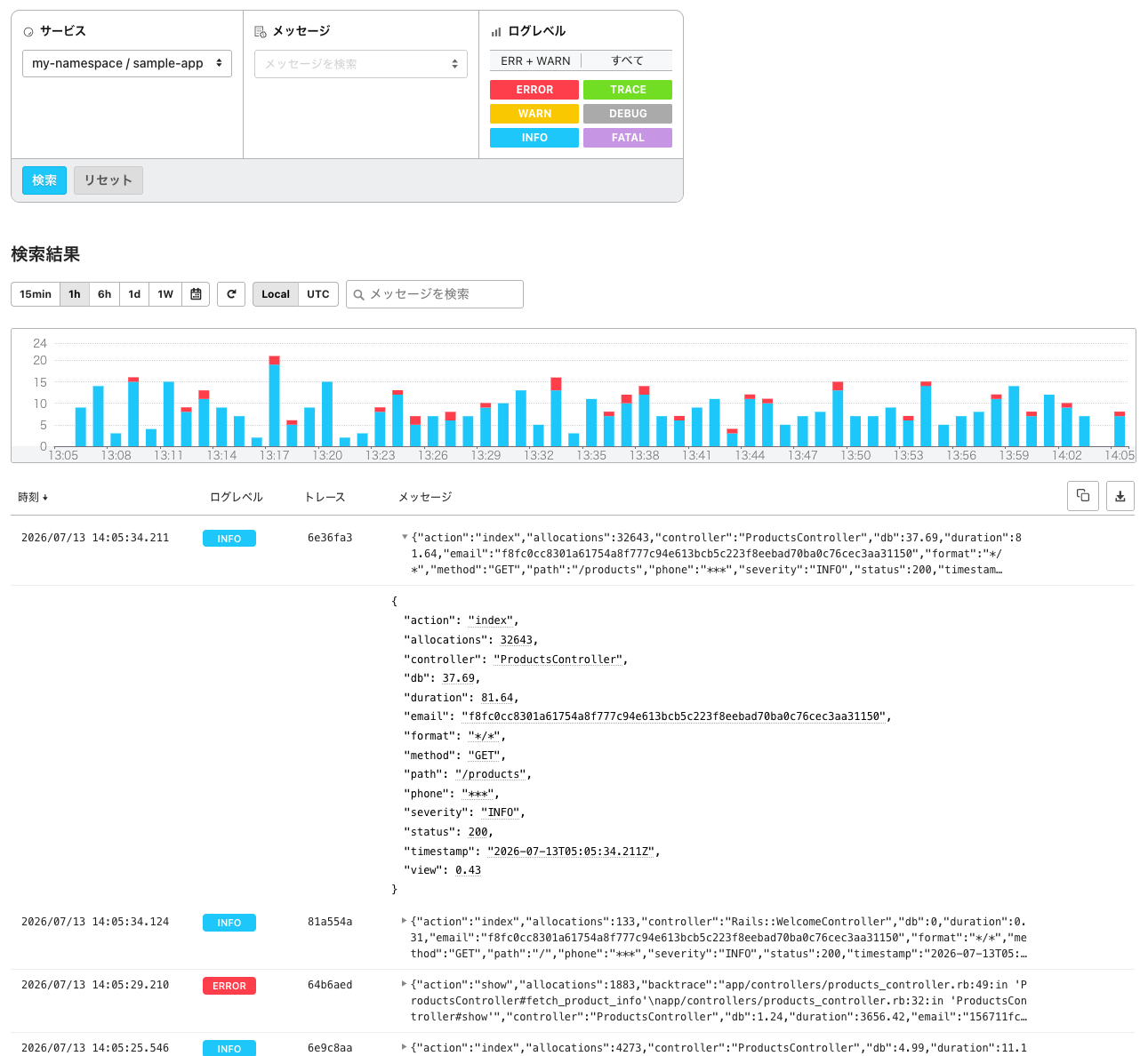Click trace ID 81a554a
This screenshot has width=1148, height=1056.
330,922
